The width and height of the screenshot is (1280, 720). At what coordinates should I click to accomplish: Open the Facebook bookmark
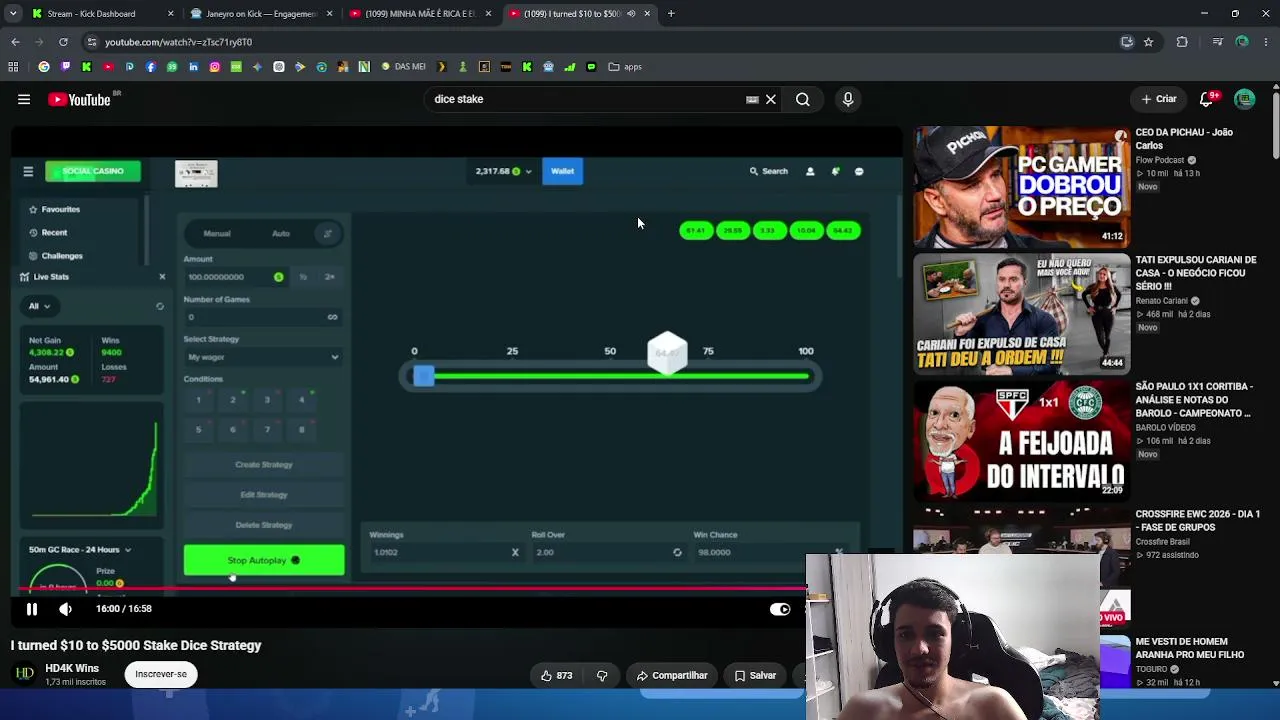coord(151,67)
